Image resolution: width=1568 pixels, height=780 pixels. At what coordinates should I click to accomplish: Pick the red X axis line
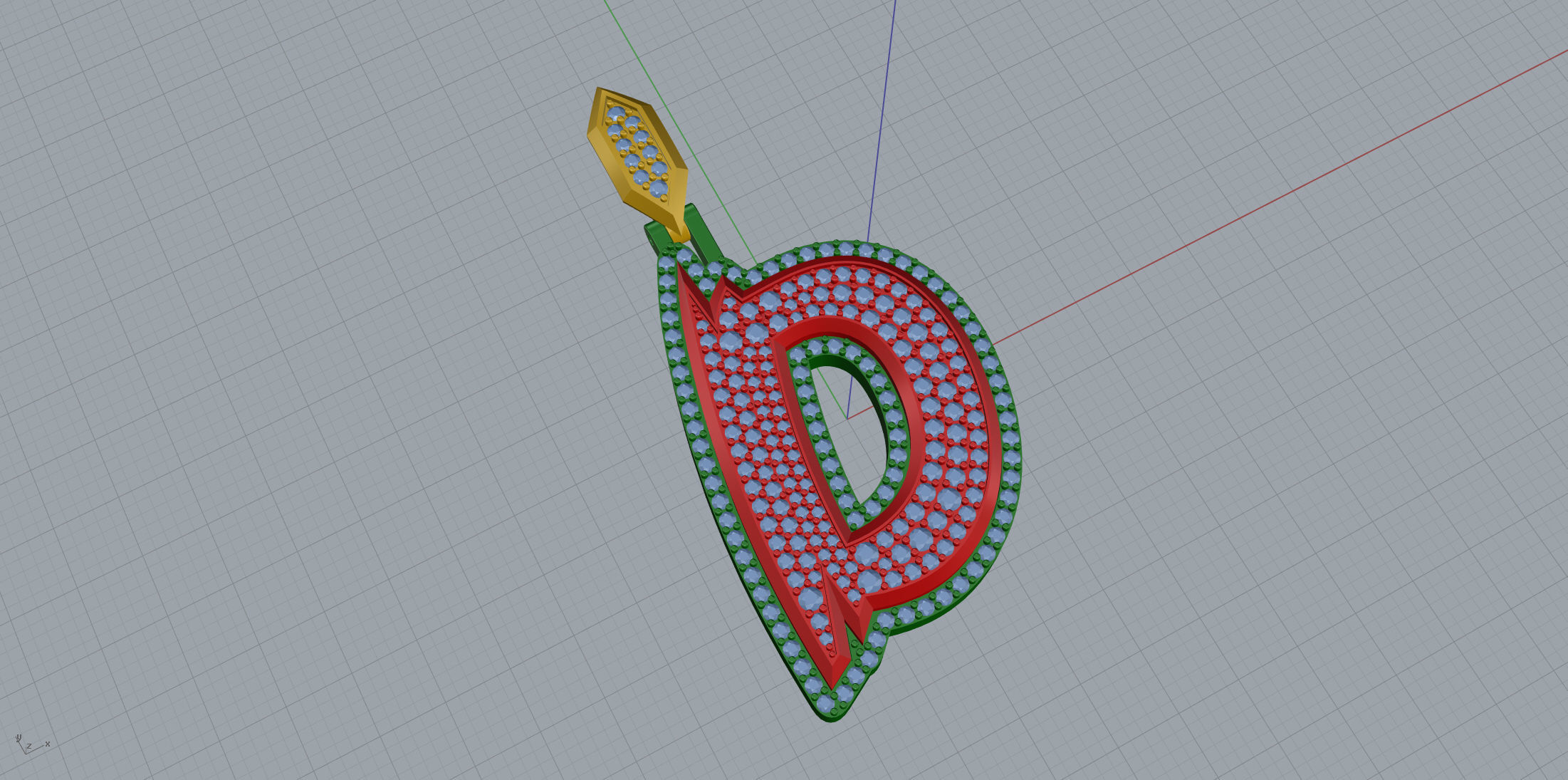point(1282,196)
